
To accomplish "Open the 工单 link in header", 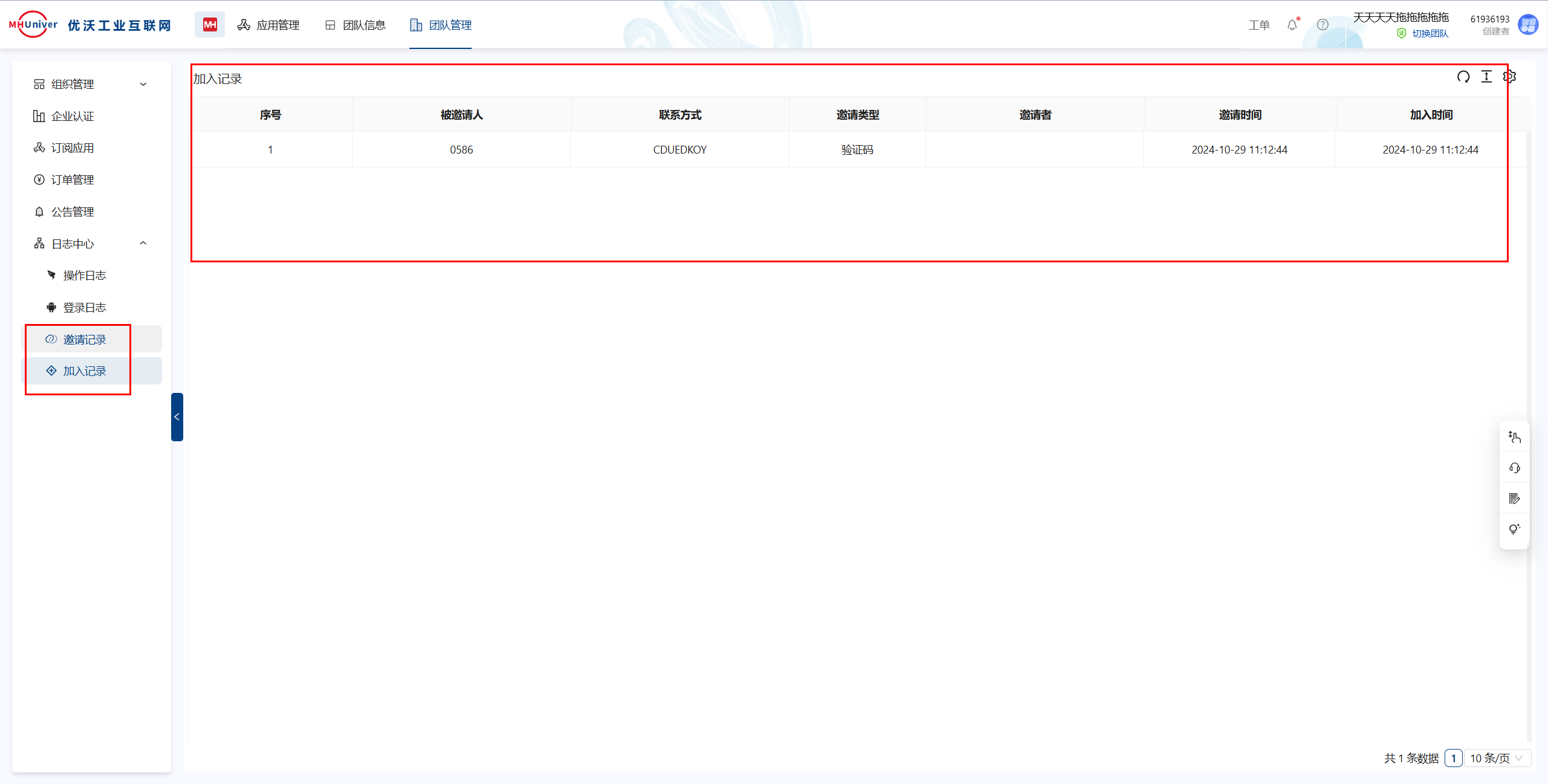I will click(1259, 25).
